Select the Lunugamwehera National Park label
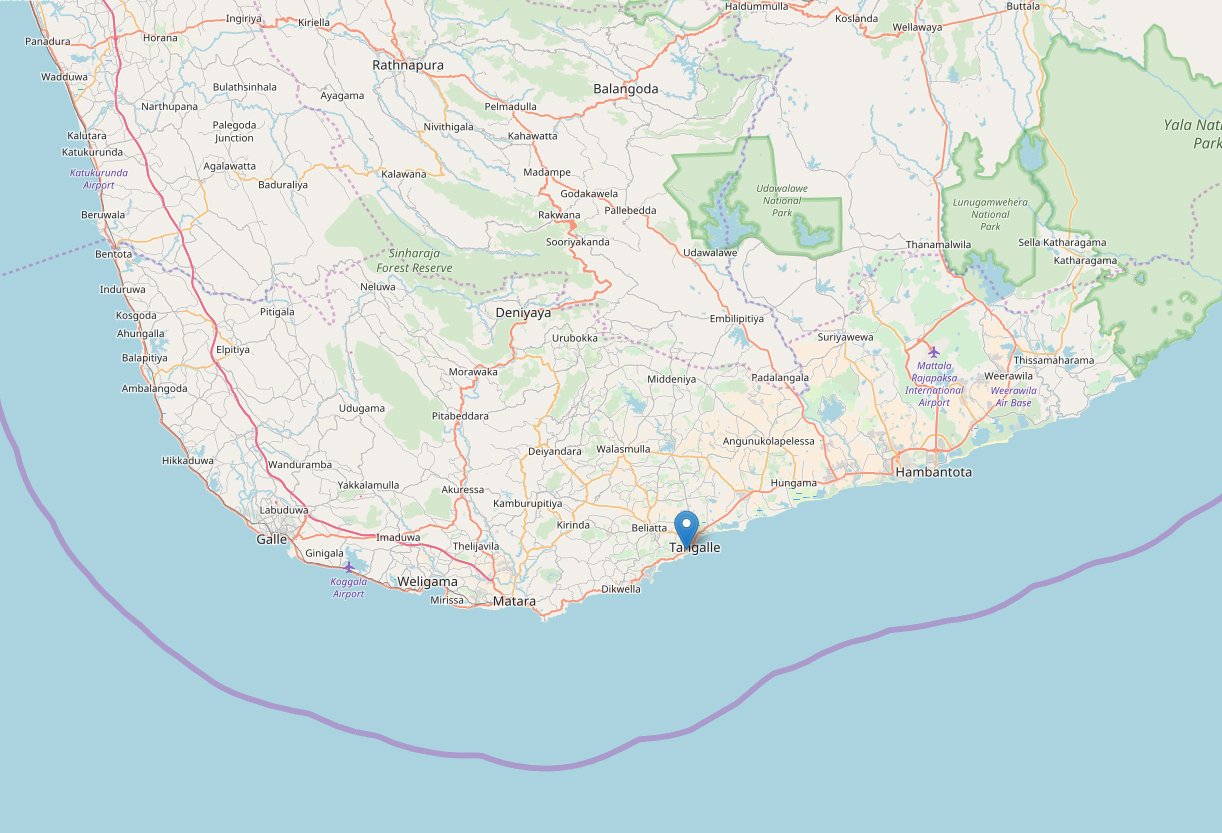The width and height of the screenshot is (1222, 833). (990, 214)
